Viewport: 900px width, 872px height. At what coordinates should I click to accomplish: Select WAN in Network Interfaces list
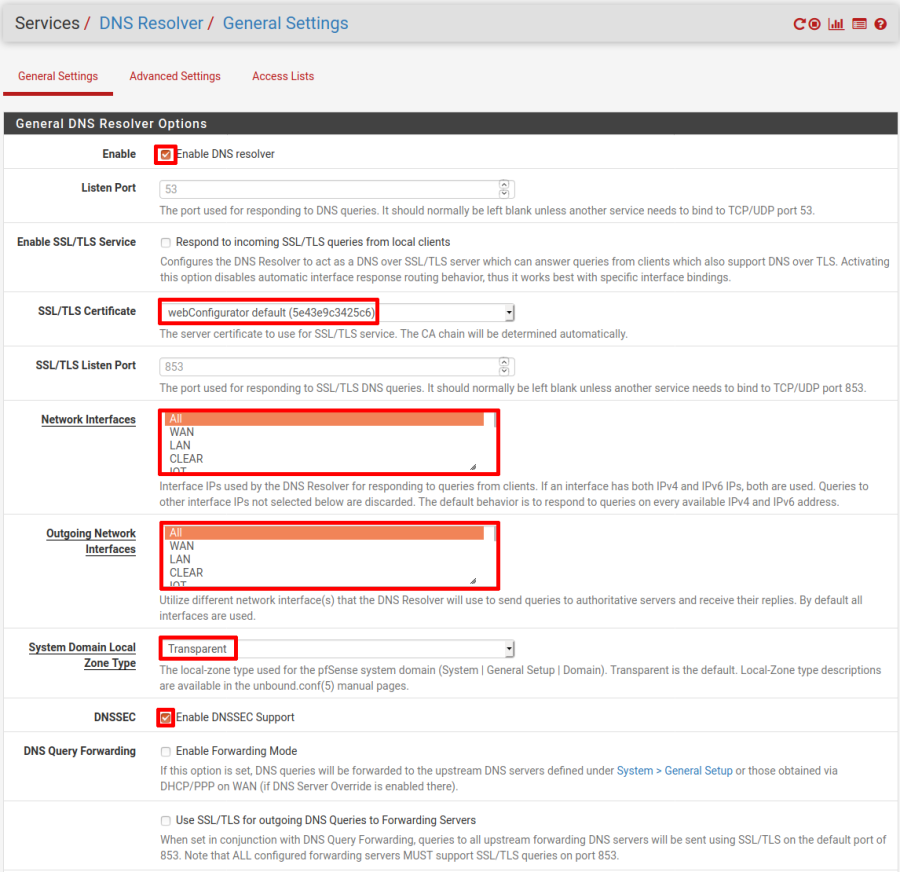click(182, 432)
